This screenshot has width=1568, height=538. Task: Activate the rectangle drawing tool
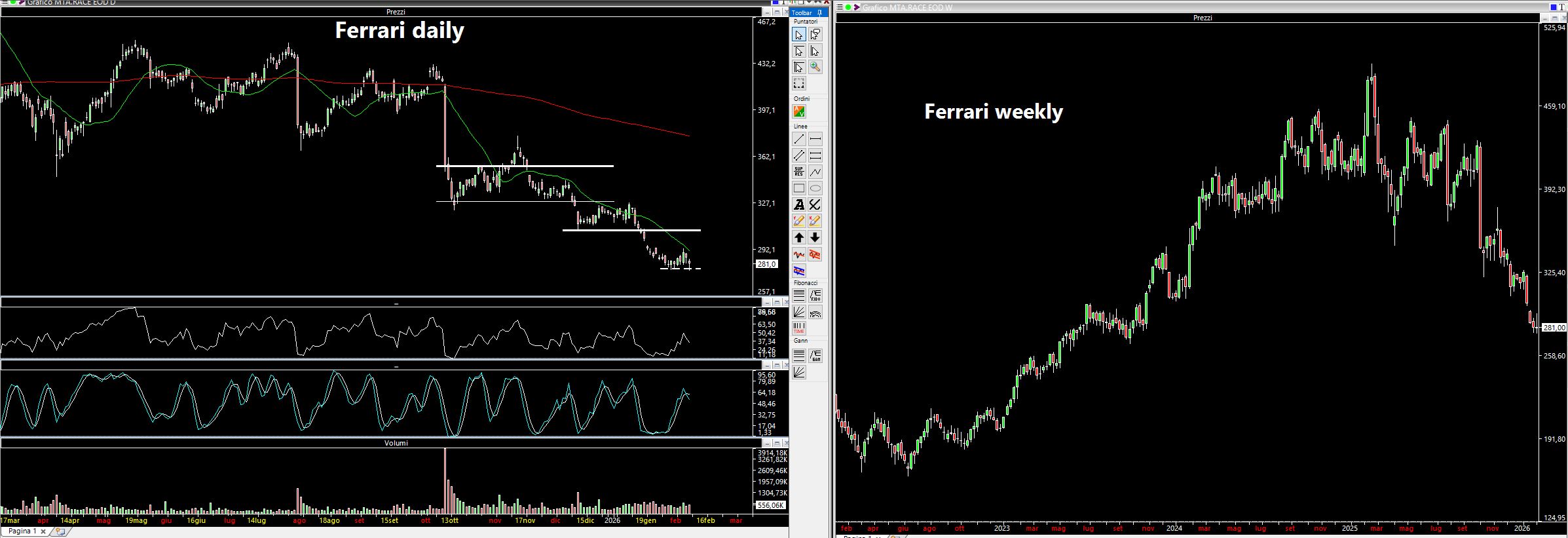[x=799, y=188]
